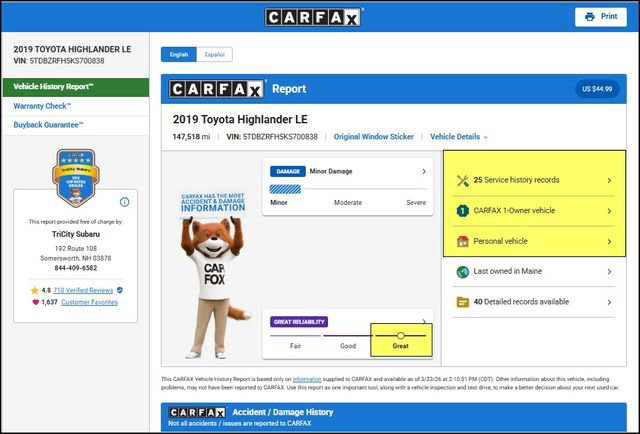Switch report language to Español

[214, 53]
